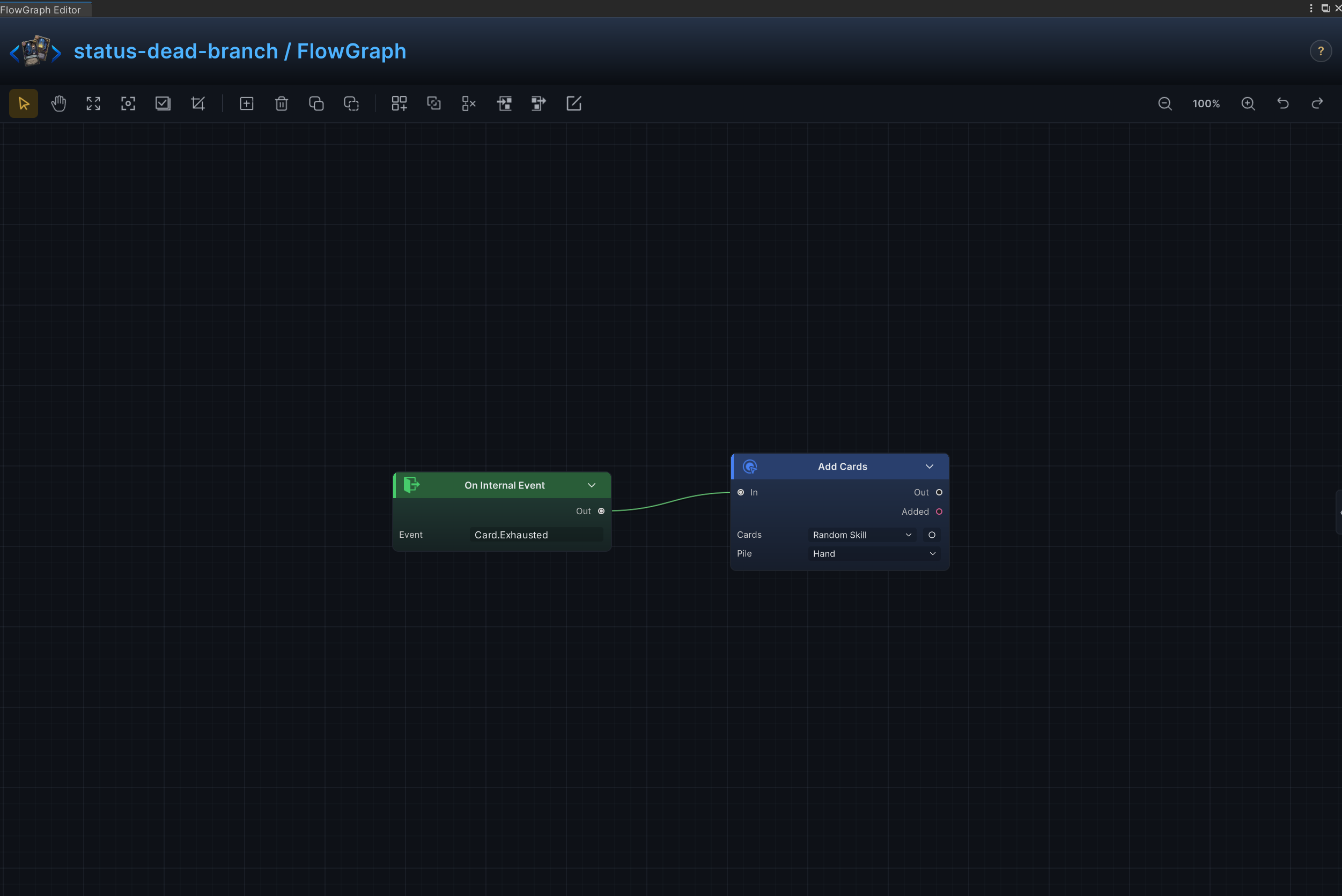
Task: Open the Cards Random Skill dropdown
Action: point(862,535)
